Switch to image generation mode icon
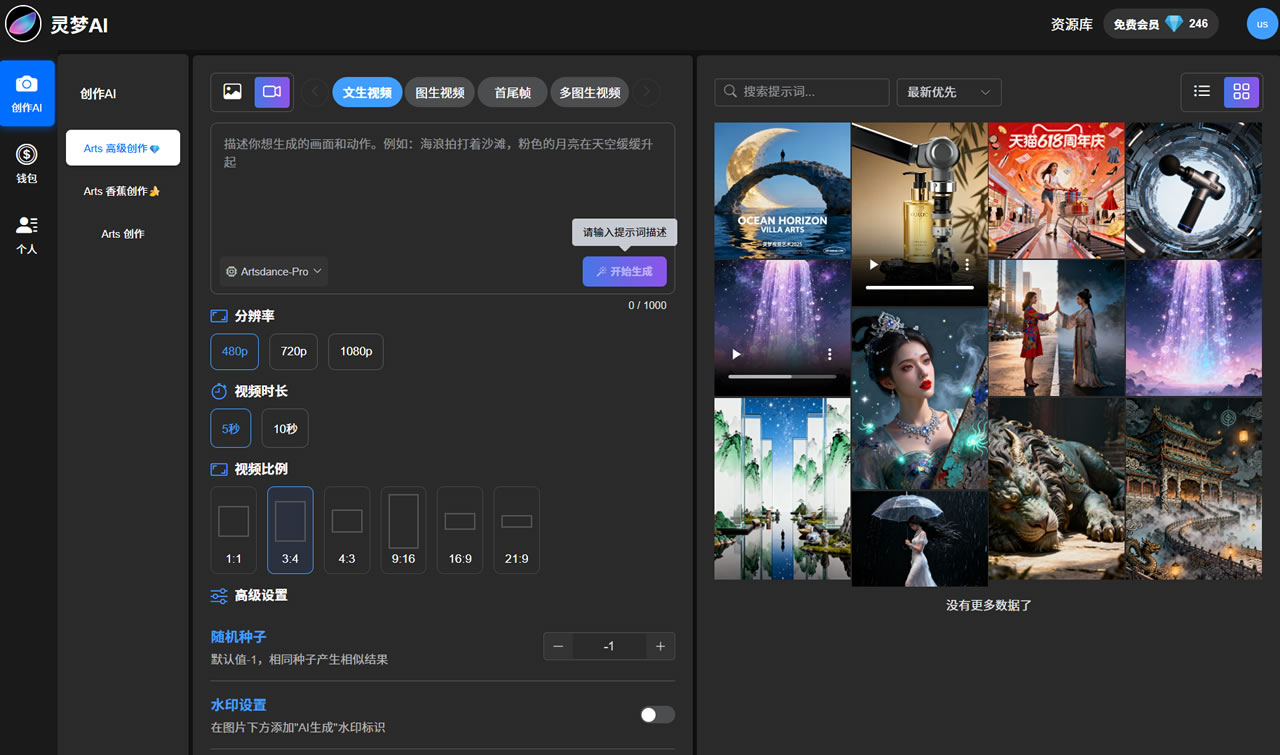Viewport: 1280px width, 755px height. (232, 92)
